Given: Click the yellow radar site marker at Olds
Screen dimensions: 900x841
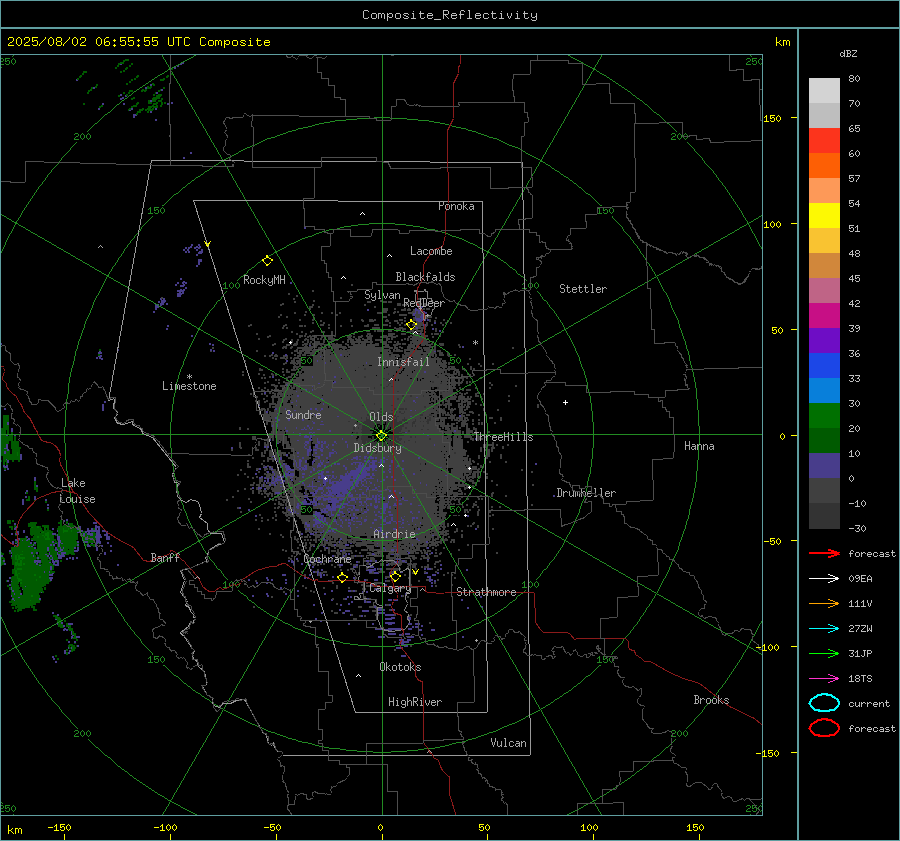Looking at the screenshot, I should pos(381,435).
